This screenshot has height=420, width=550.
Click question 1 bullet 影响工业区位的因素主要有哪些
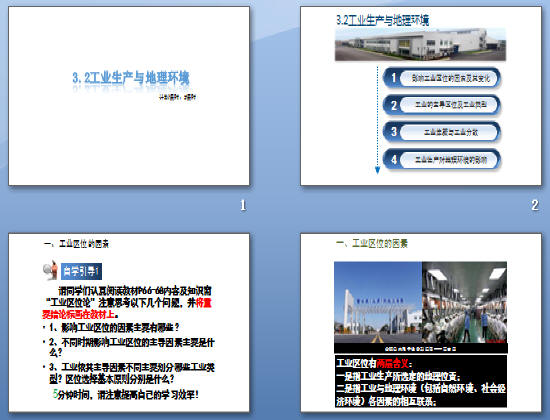(114, 327)
